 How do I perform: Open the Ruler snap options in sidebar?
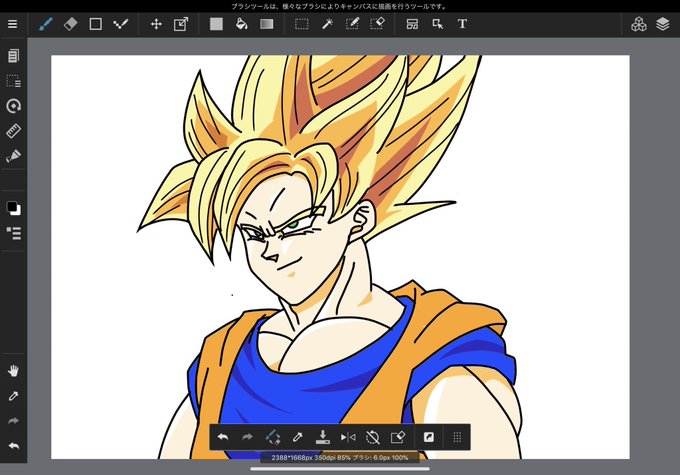[x=13, y=131]
